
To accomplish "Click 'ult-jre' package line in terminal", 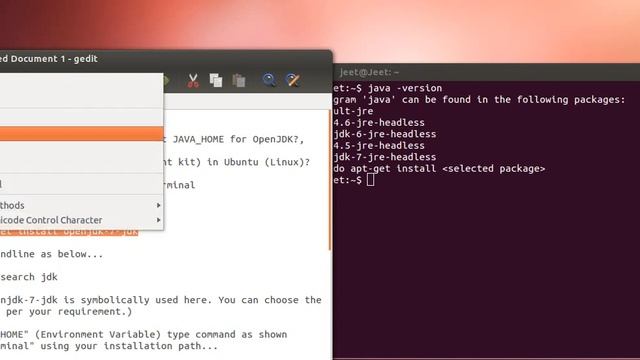I will pyautogui.click(x=353, y=111).
